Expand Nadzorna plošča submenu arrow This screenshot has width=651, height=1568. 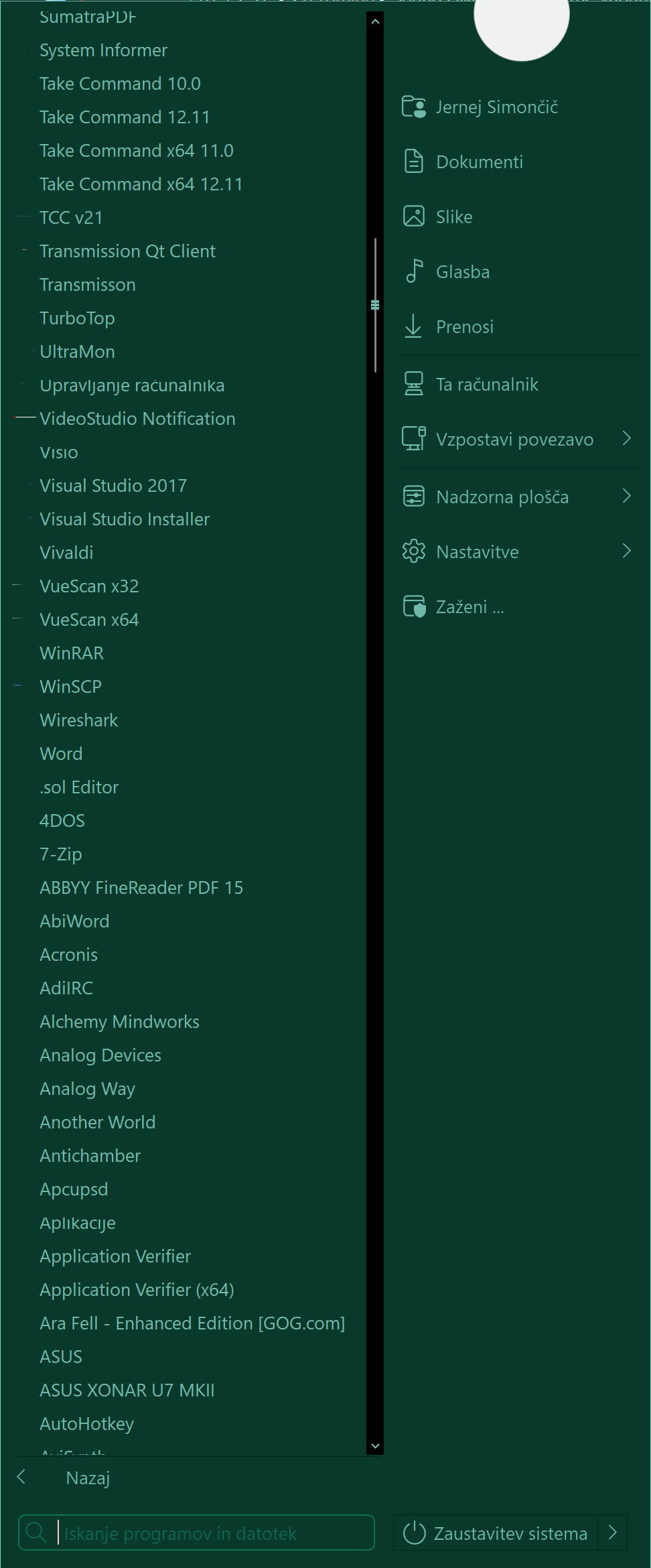tap(627, 496)
